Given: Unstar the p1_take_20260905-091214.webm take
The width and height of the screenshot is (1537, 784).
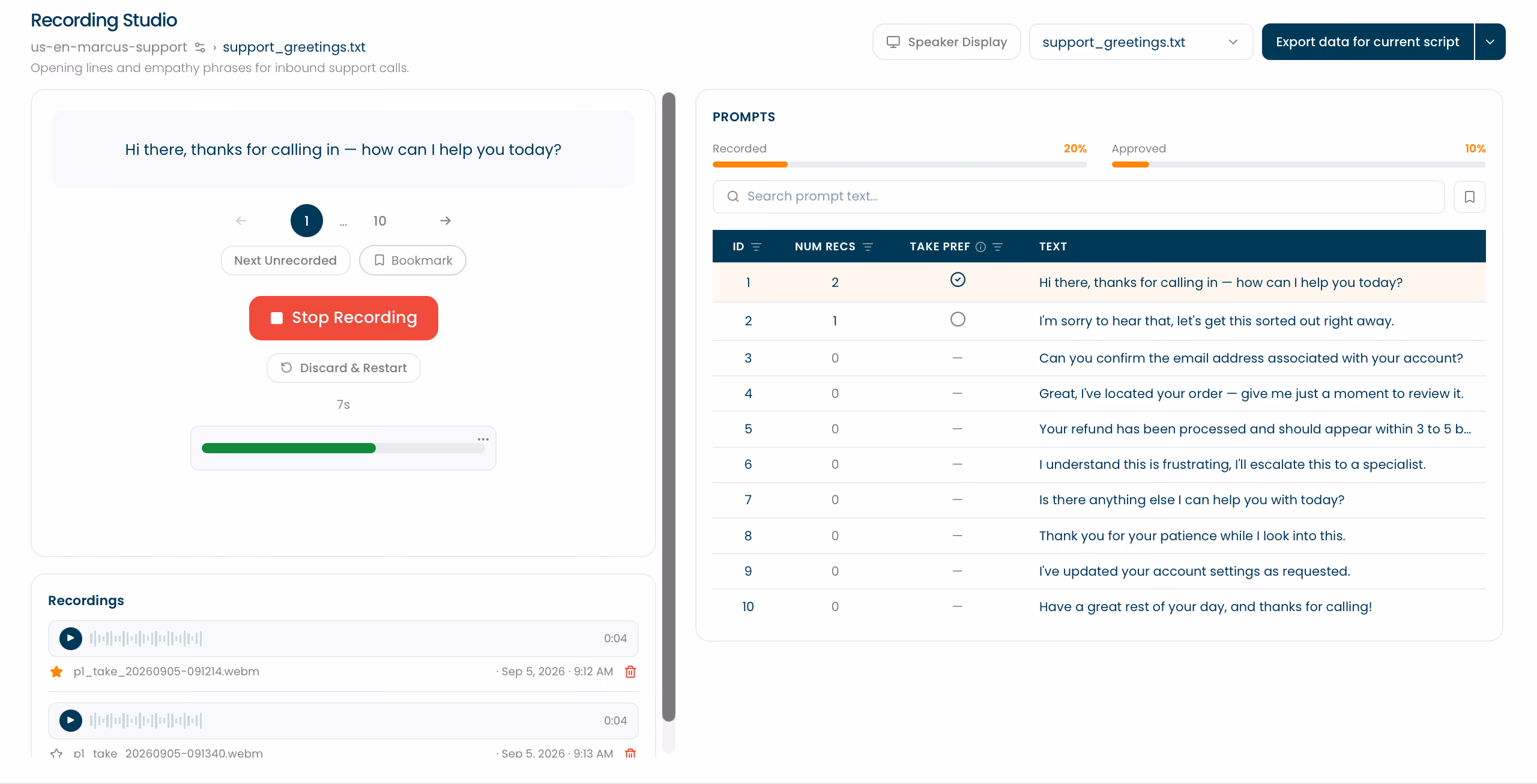Looking at the screenshot, I should coord(56,672).
